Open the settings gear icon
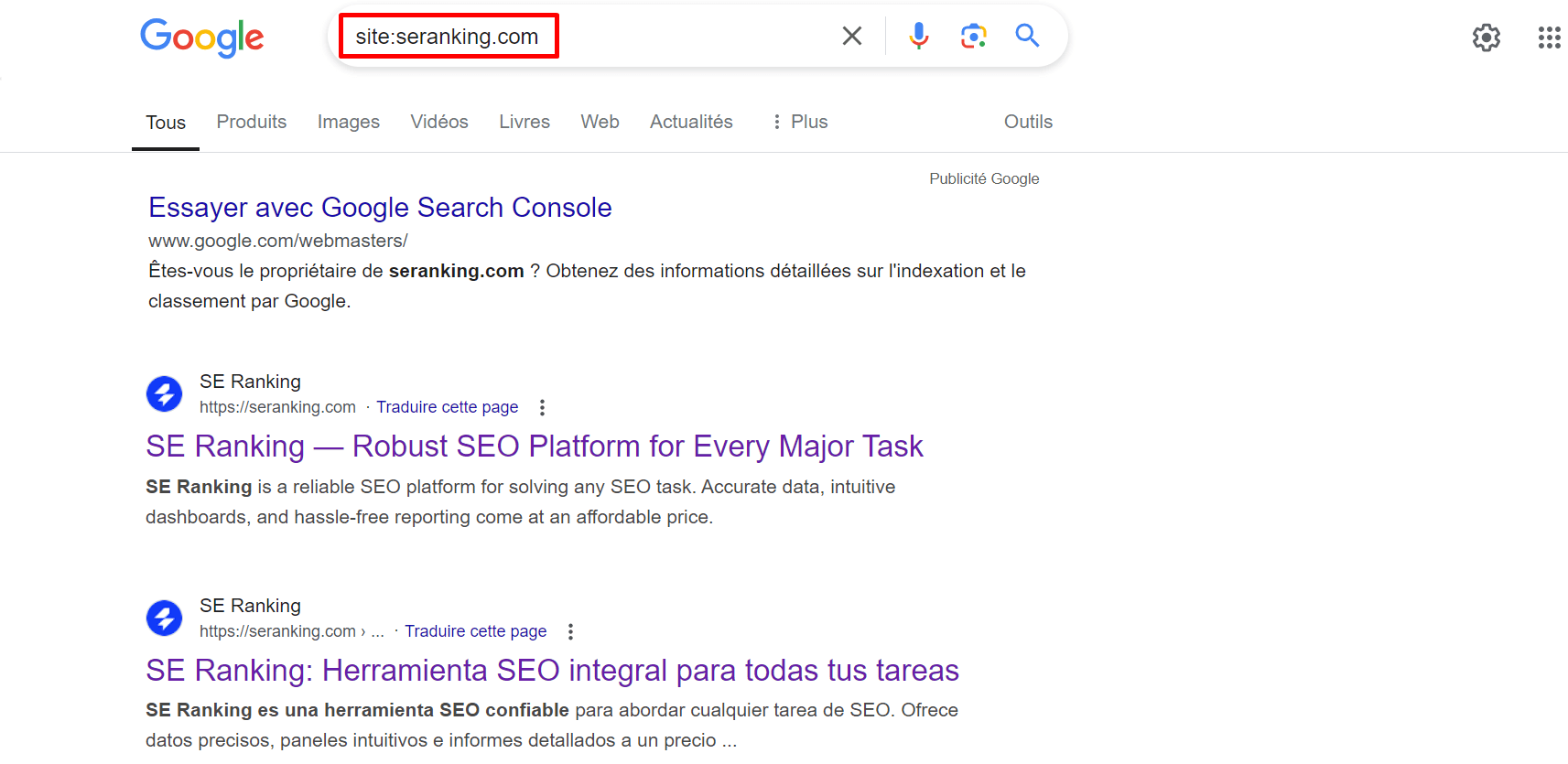This screenshot has height=764, width=1568. (1487, 38)
